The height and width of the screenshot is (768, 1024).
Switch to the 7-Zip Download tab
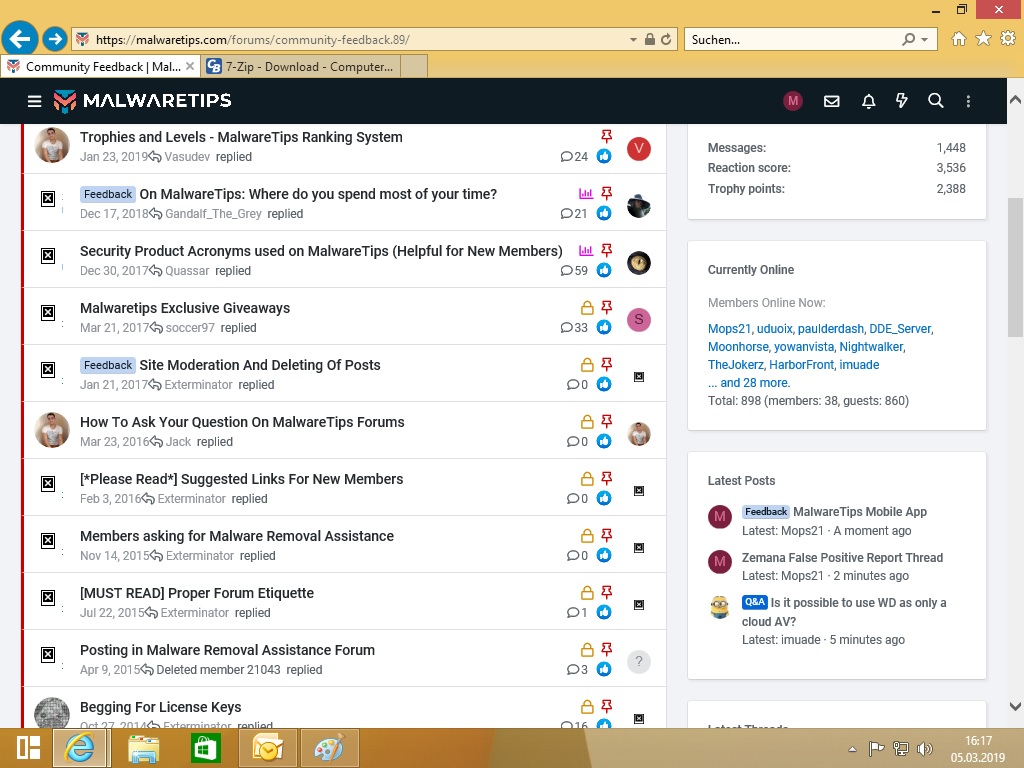click(x=300, y=67)
